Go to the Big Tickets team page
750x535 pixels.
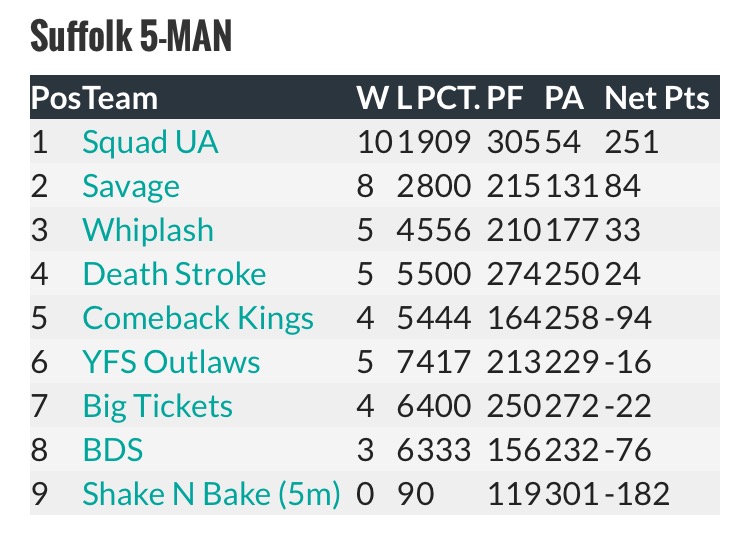coord(157,406)
